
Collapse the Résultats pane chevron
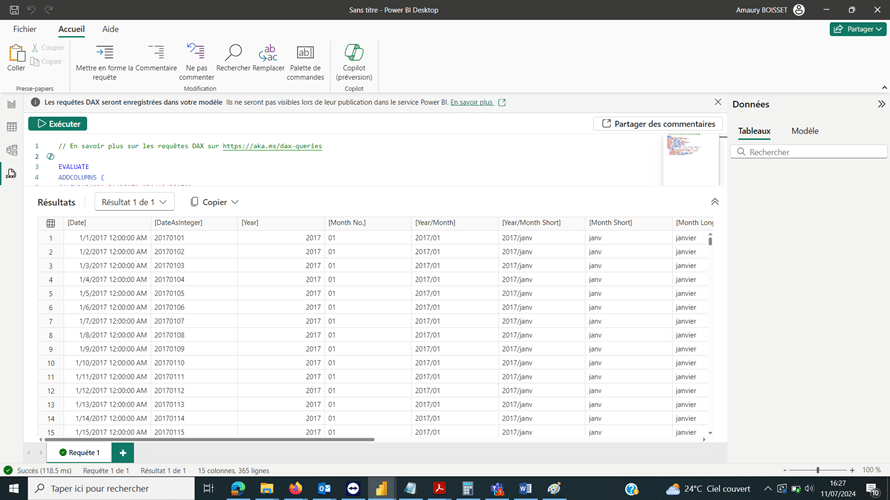(x=715, y=202)
